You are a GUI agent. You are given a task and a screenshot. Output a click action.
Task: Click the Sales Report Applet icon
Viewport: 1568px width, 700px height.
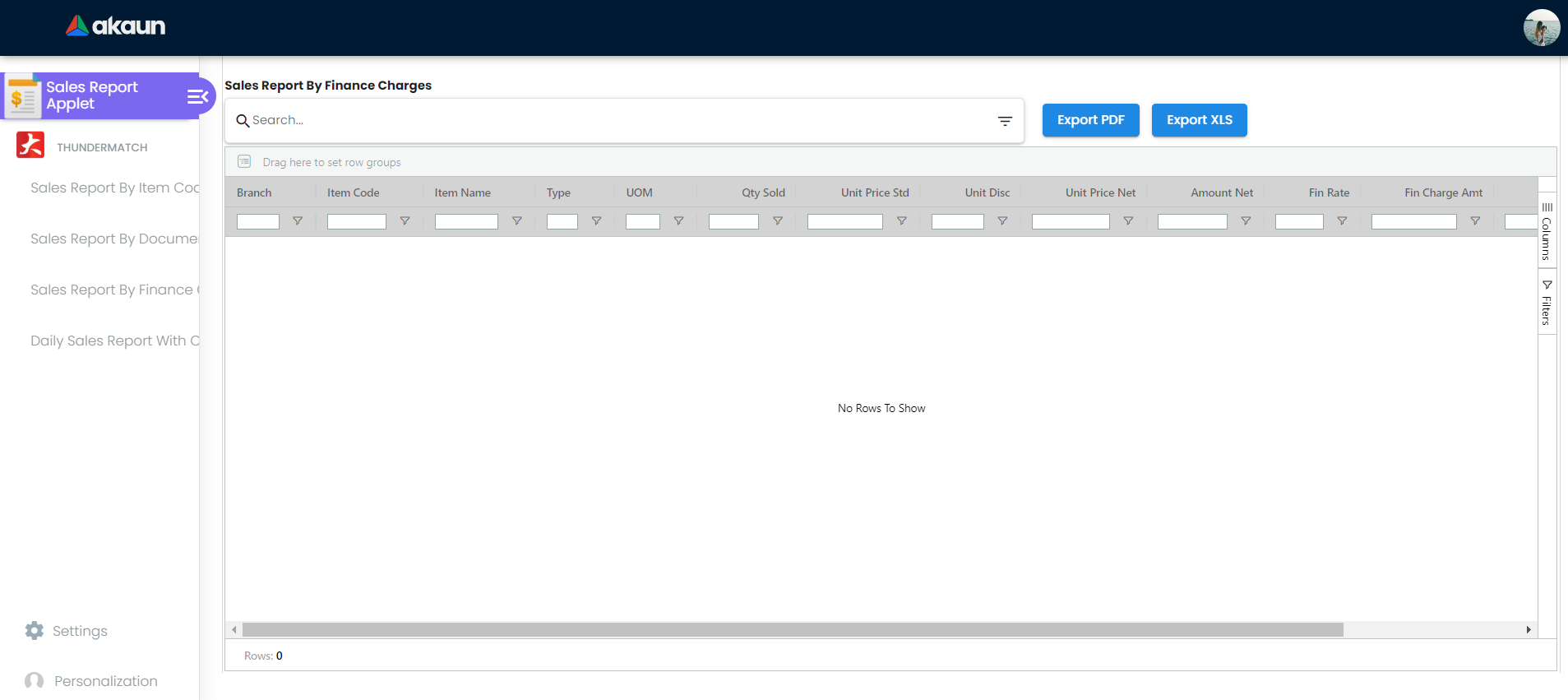23,96
